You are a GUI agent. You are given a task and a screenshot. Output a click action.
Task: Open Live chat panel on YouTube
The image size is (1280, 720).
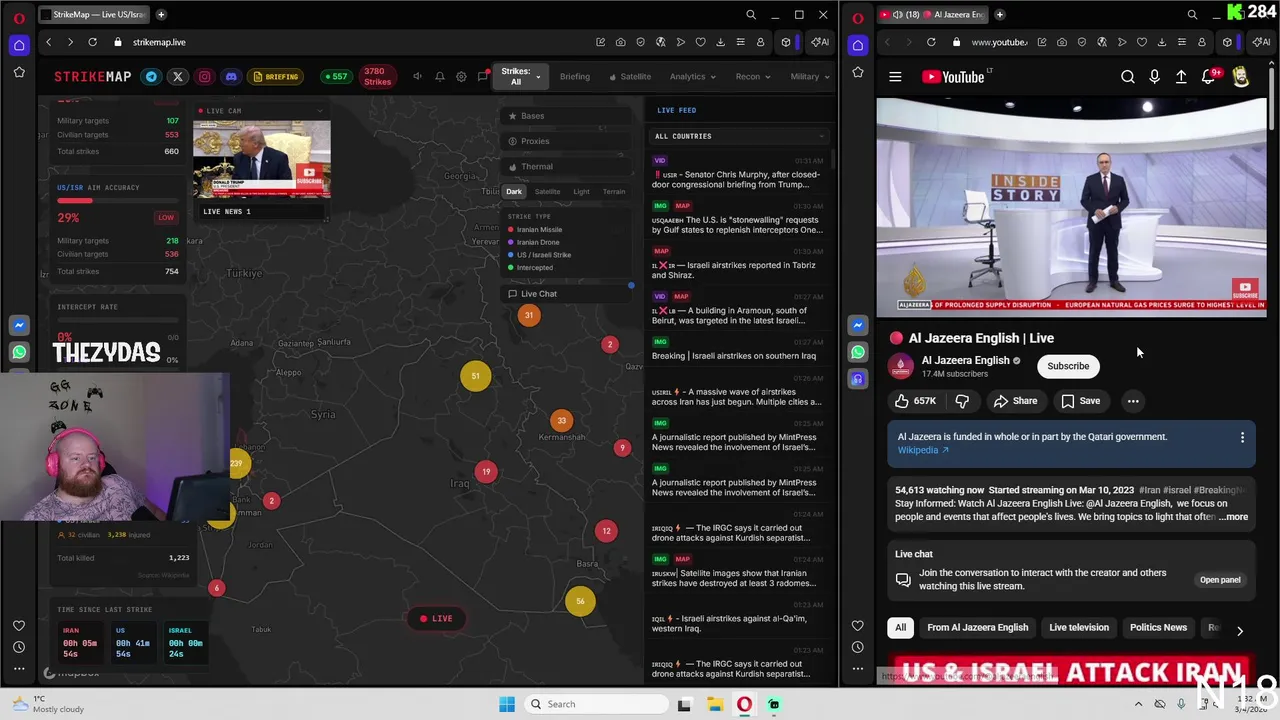pyautogui.click(x=1219, y=580)
